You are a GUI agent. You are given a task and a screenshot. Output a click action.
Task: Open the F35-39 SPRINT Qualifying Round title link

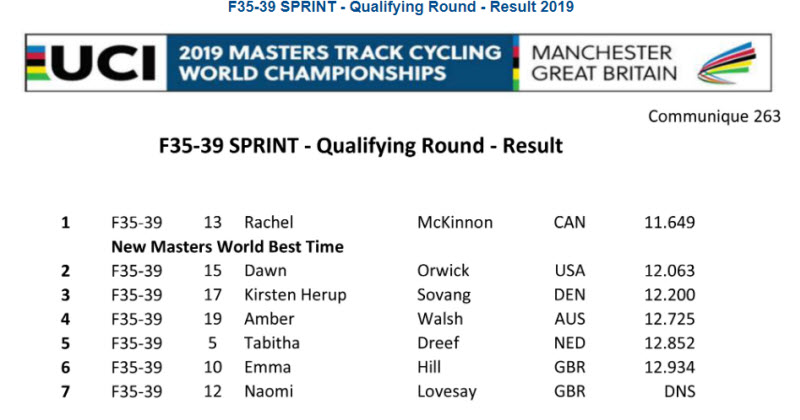click(x=401, y=7)
